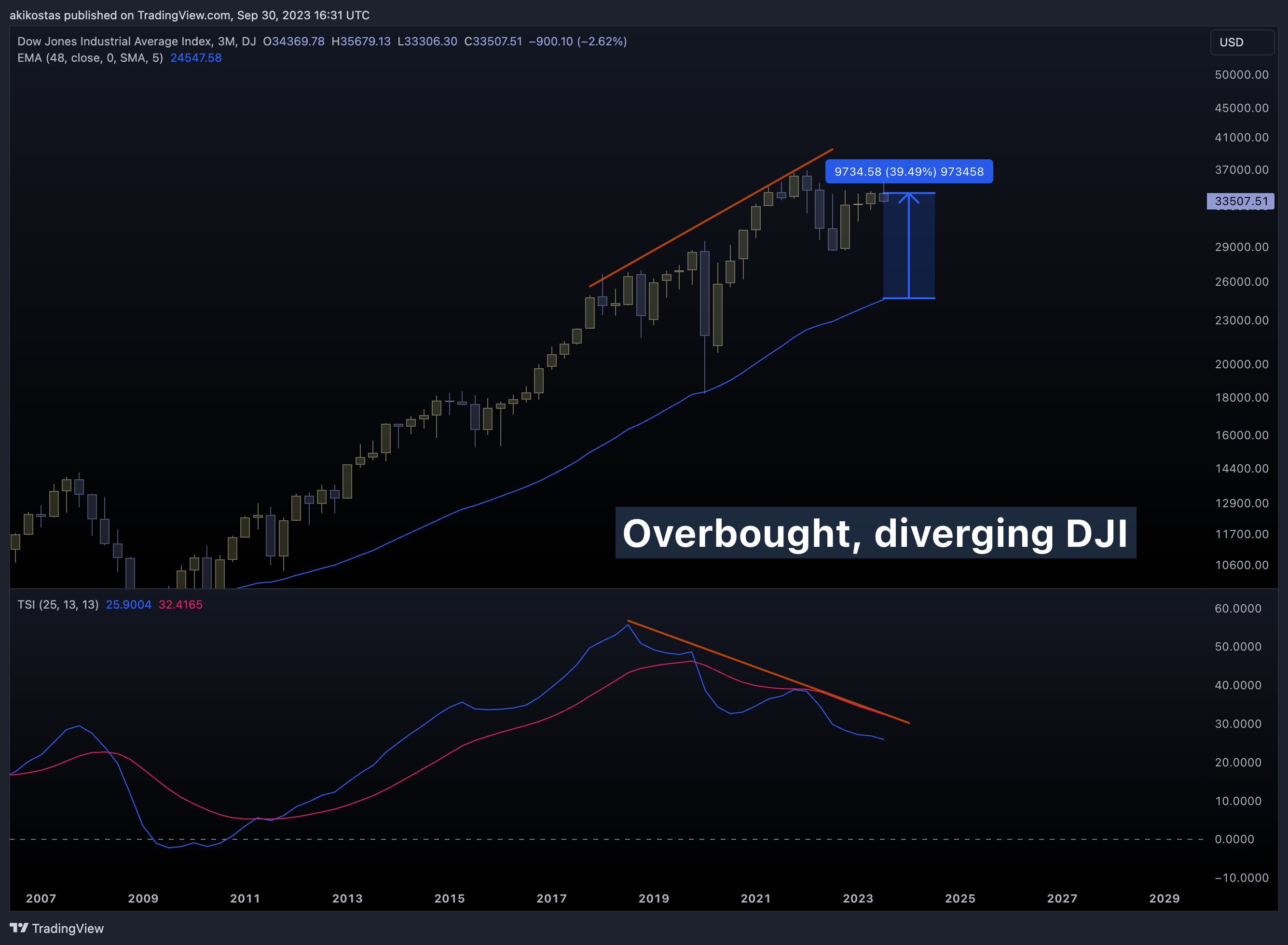
Task: Click the 'Overbought, diverging DJI' text annotation
Action: [875, 533]
